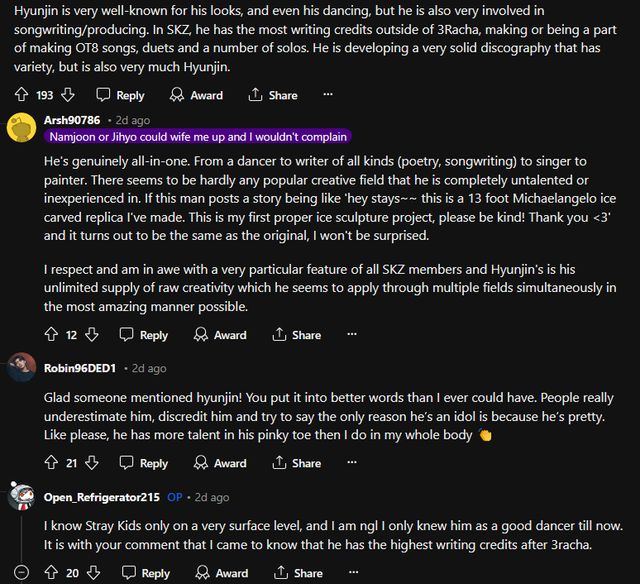
Task: Give an Award to Robin96DED1's comment
Action: pyautogui.click(x=220, y=463)
